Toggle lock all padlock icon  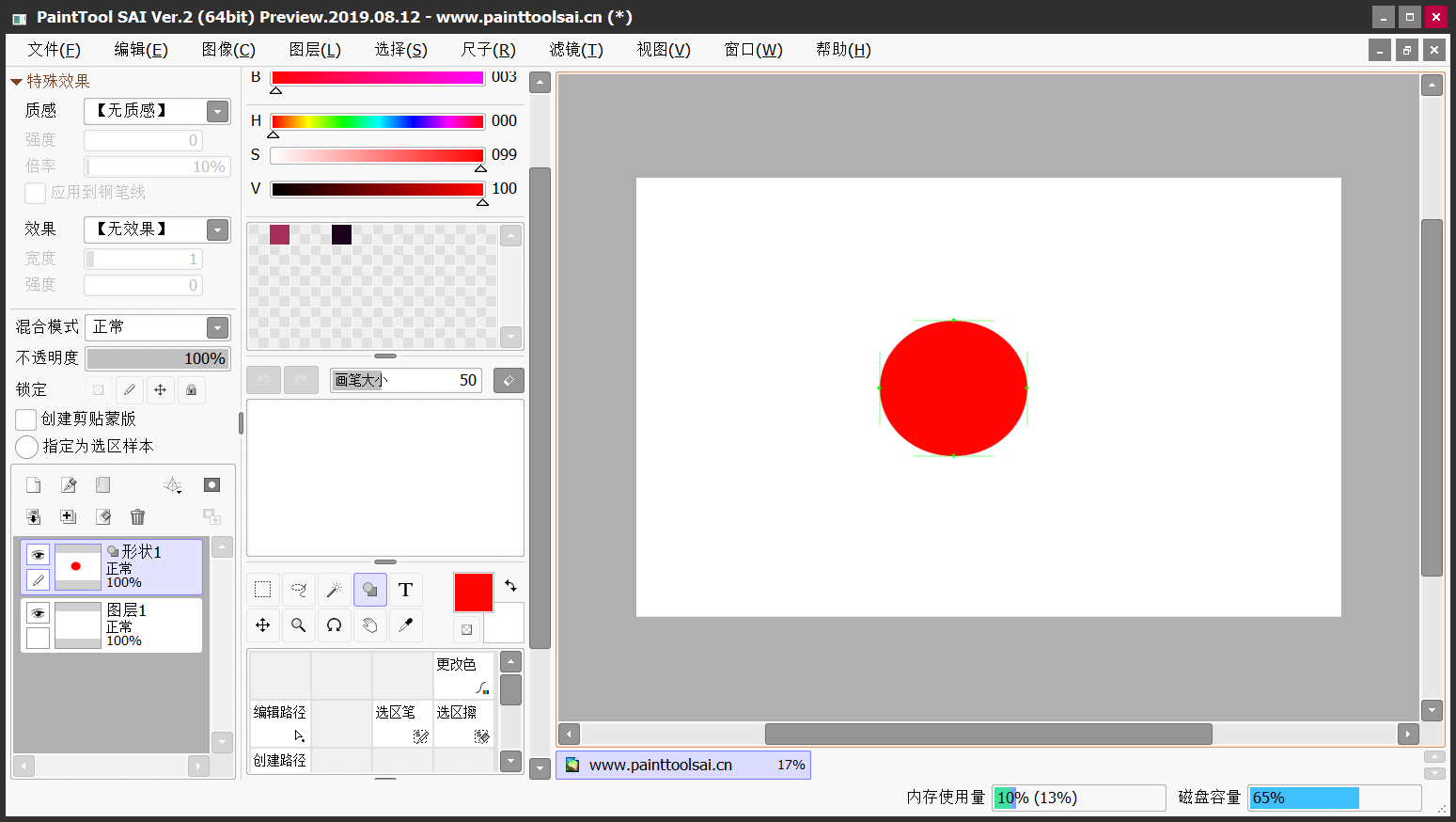coord(192,389)
